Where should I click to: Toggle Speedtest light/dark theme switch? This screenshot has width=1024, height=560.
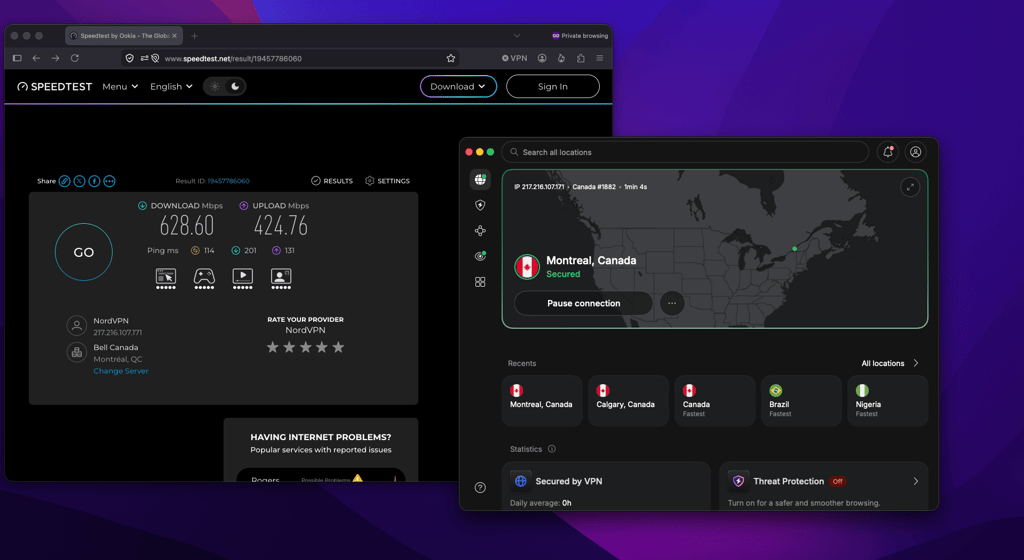pos(224,86)
